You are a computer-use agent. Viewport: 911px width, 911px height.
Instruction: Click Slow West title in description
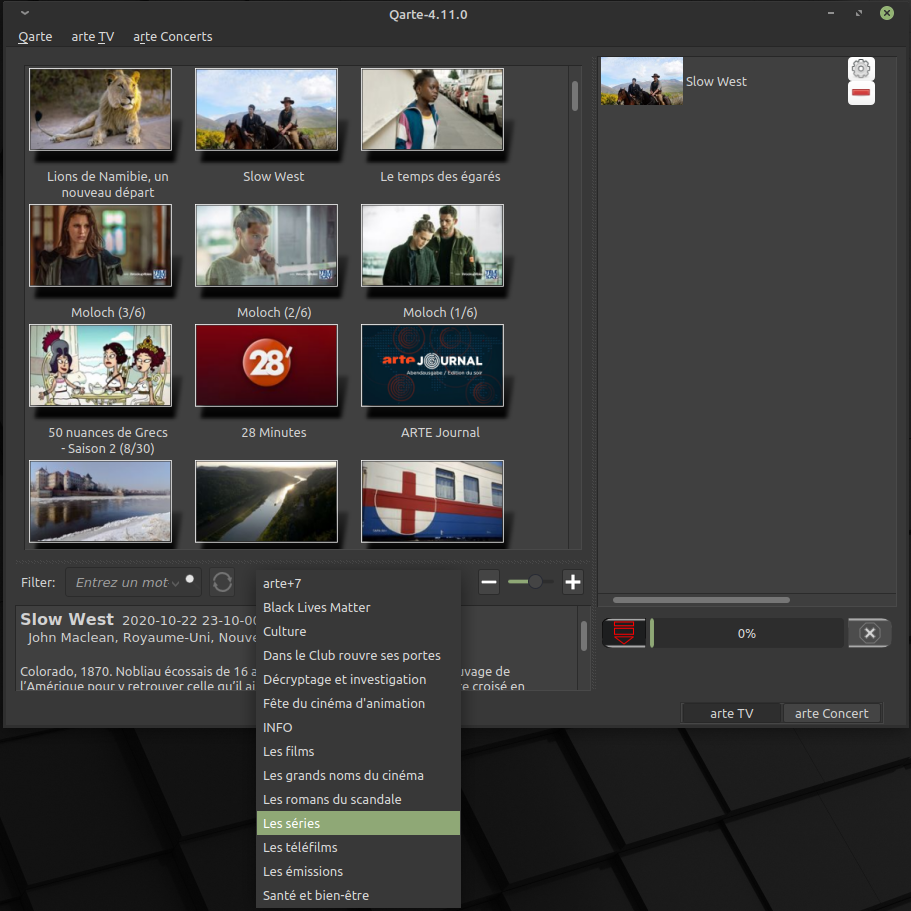tap(67, 619)
